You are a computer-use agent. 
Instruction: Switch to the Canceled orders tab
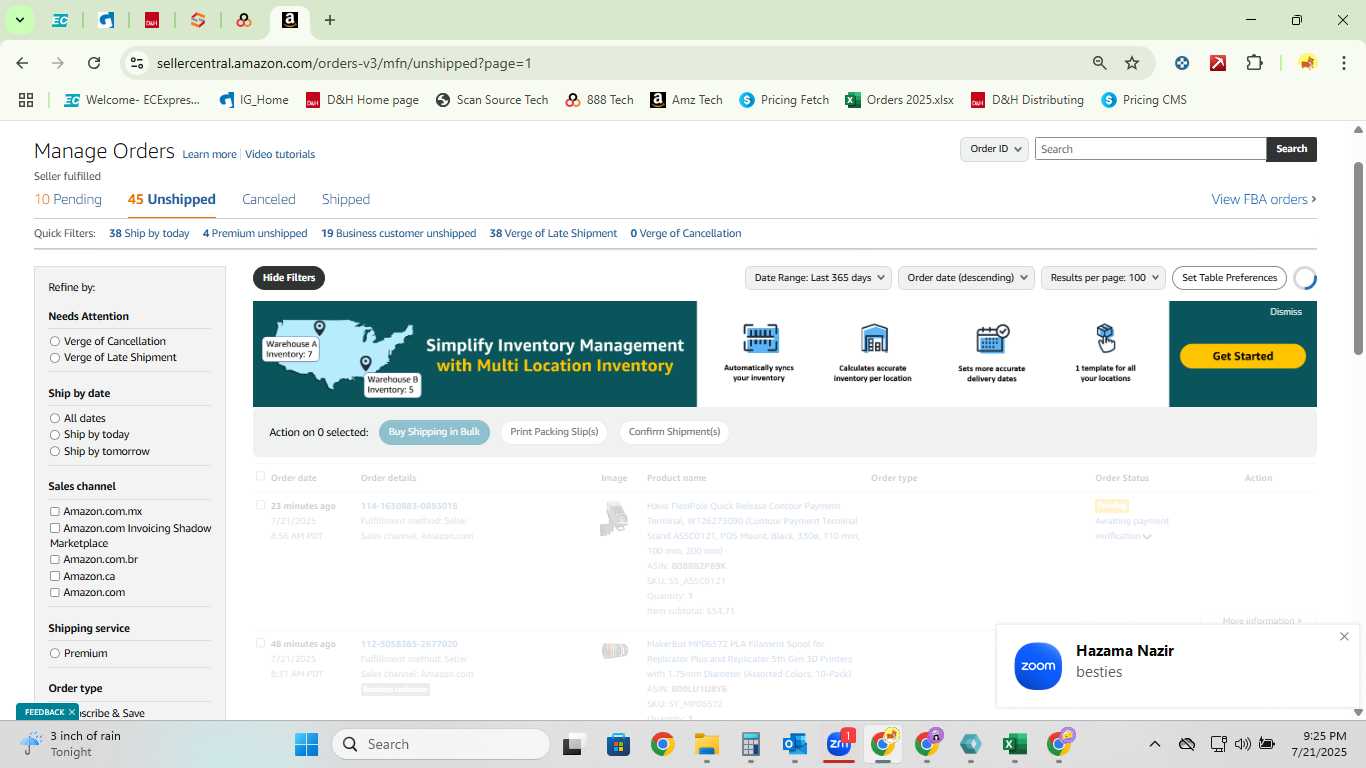click(269, 199)
